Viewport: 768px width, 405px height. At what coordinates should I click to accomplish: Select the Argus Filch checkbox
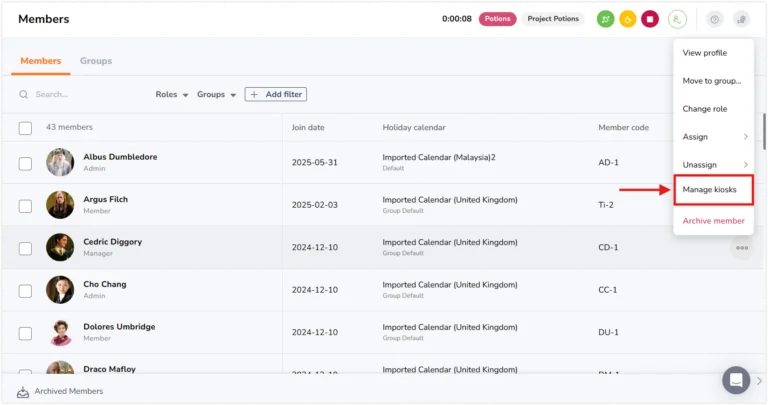pyautogui.click(x=25, y=206)
